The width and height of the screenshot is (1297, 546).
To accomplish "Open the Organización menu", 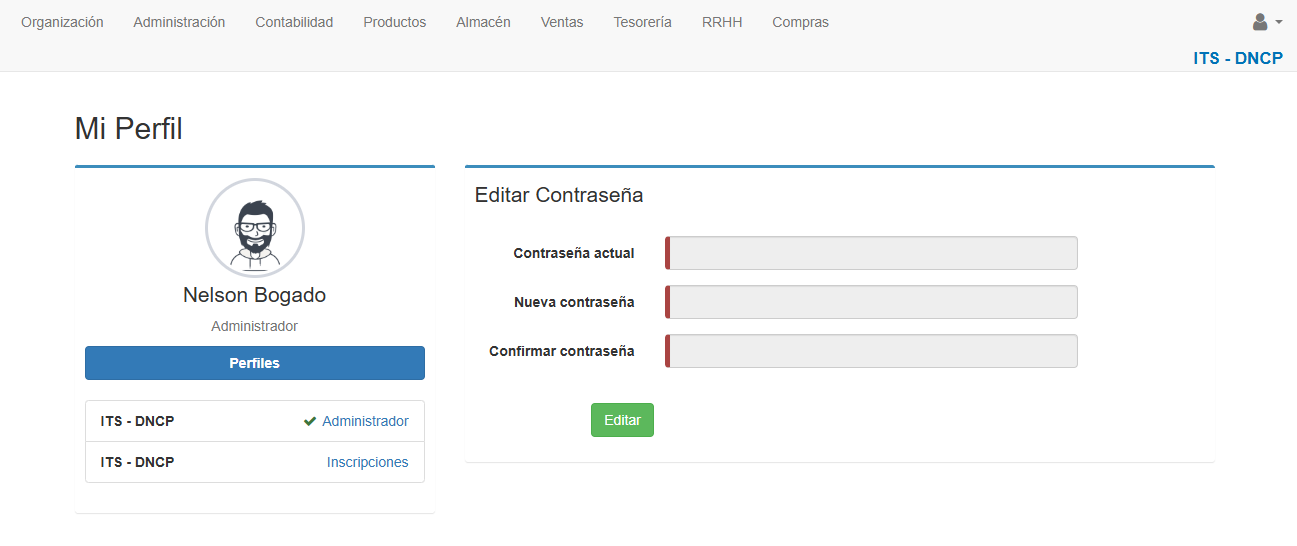I will (62, 22).
